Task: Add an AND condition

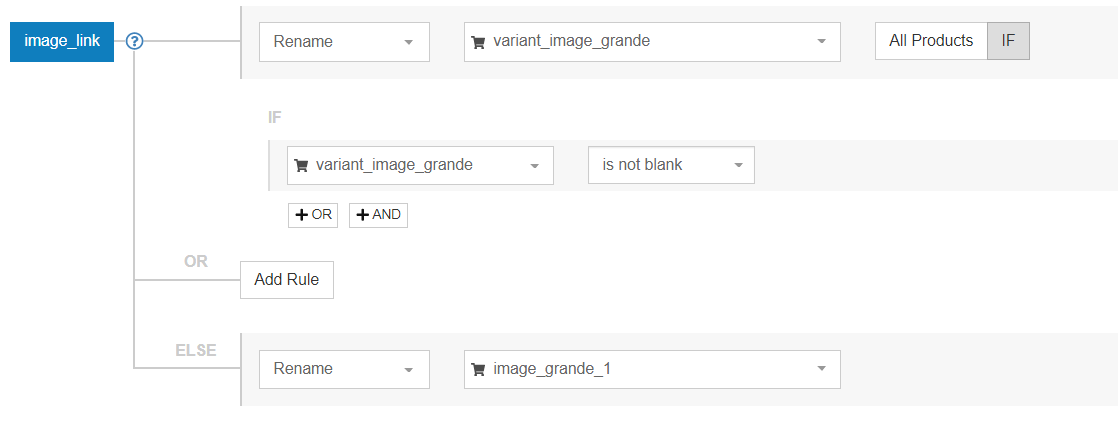Action: point(378,215)
